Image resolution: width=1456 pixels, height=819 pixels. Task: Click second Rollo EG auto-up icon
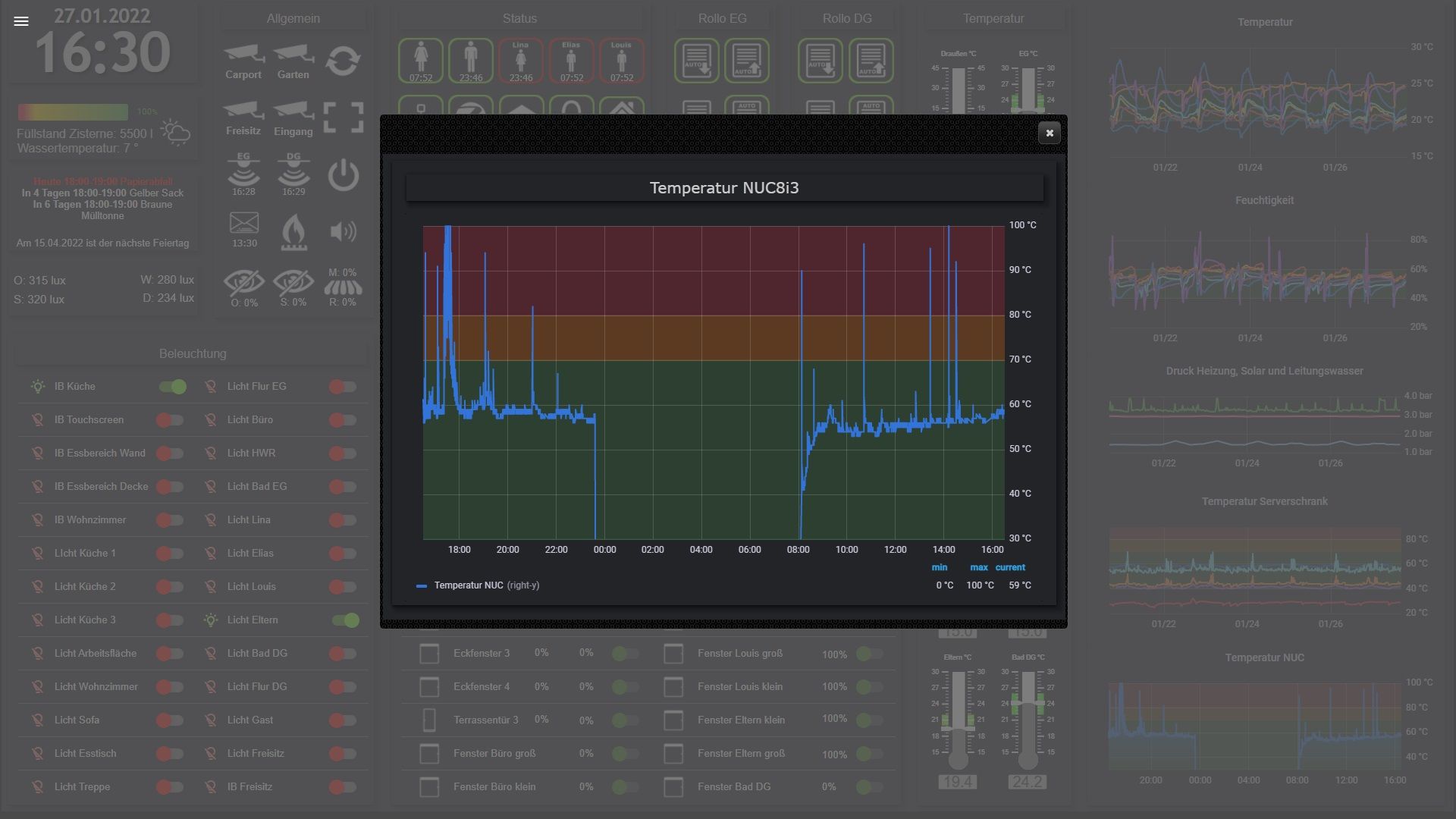(x=747, y=61)
